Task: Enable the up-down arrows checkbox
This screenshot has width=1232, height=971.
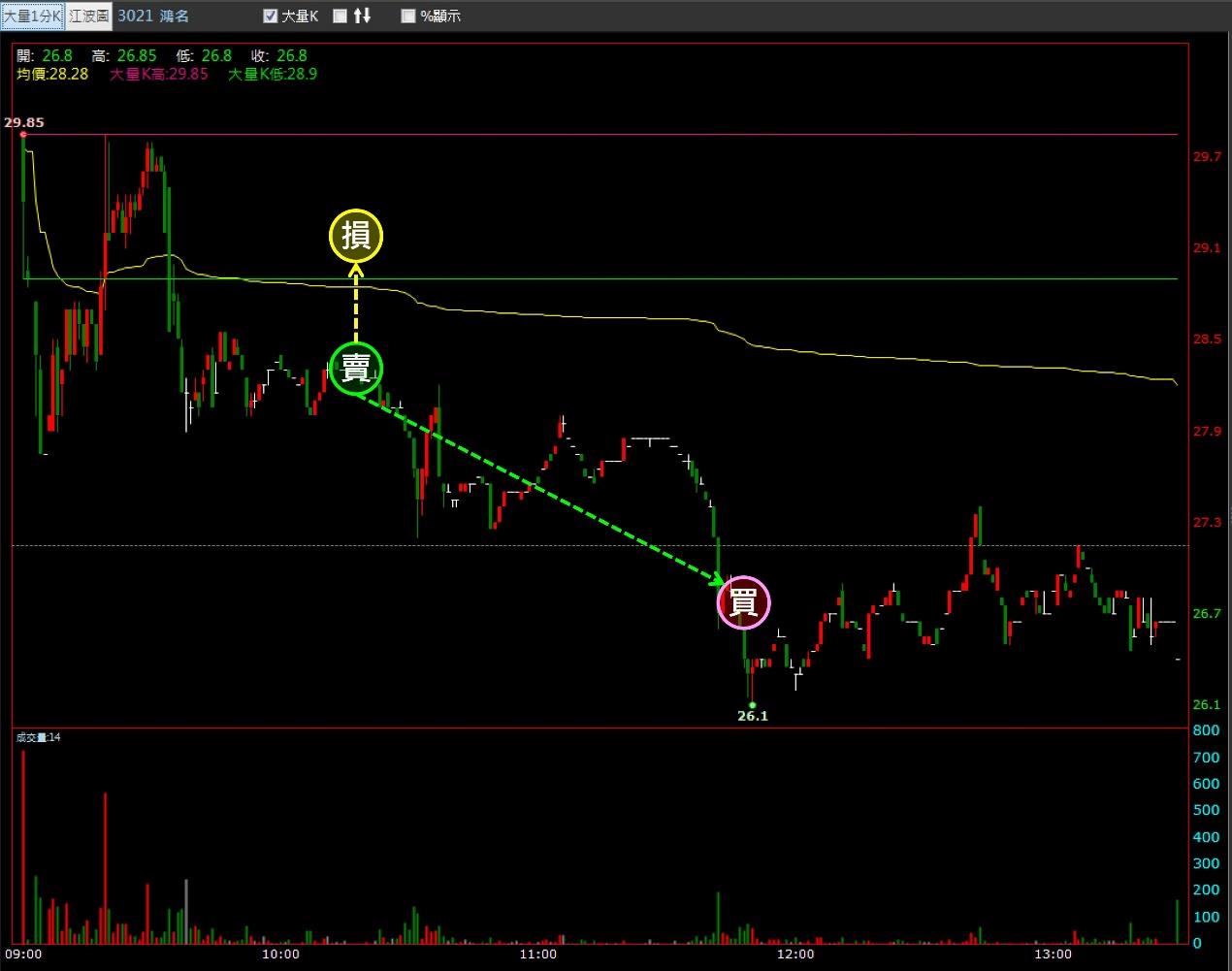Action: (340, 16)
